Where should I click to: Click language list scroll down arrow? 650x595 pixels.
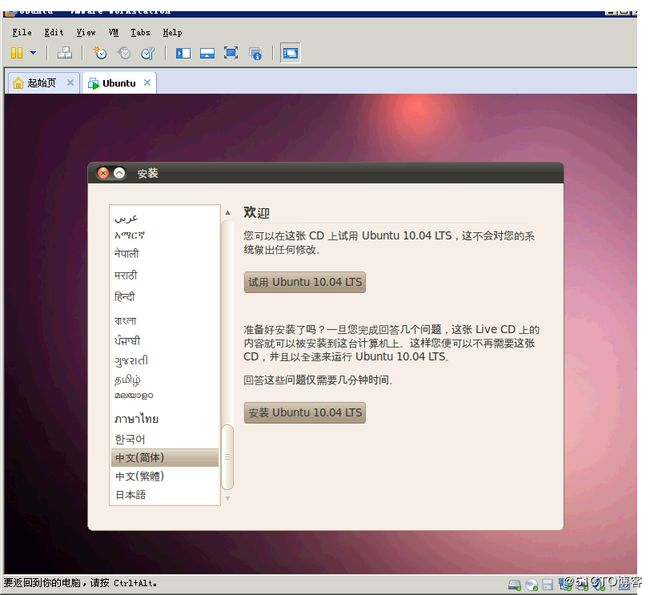(228, 498)
